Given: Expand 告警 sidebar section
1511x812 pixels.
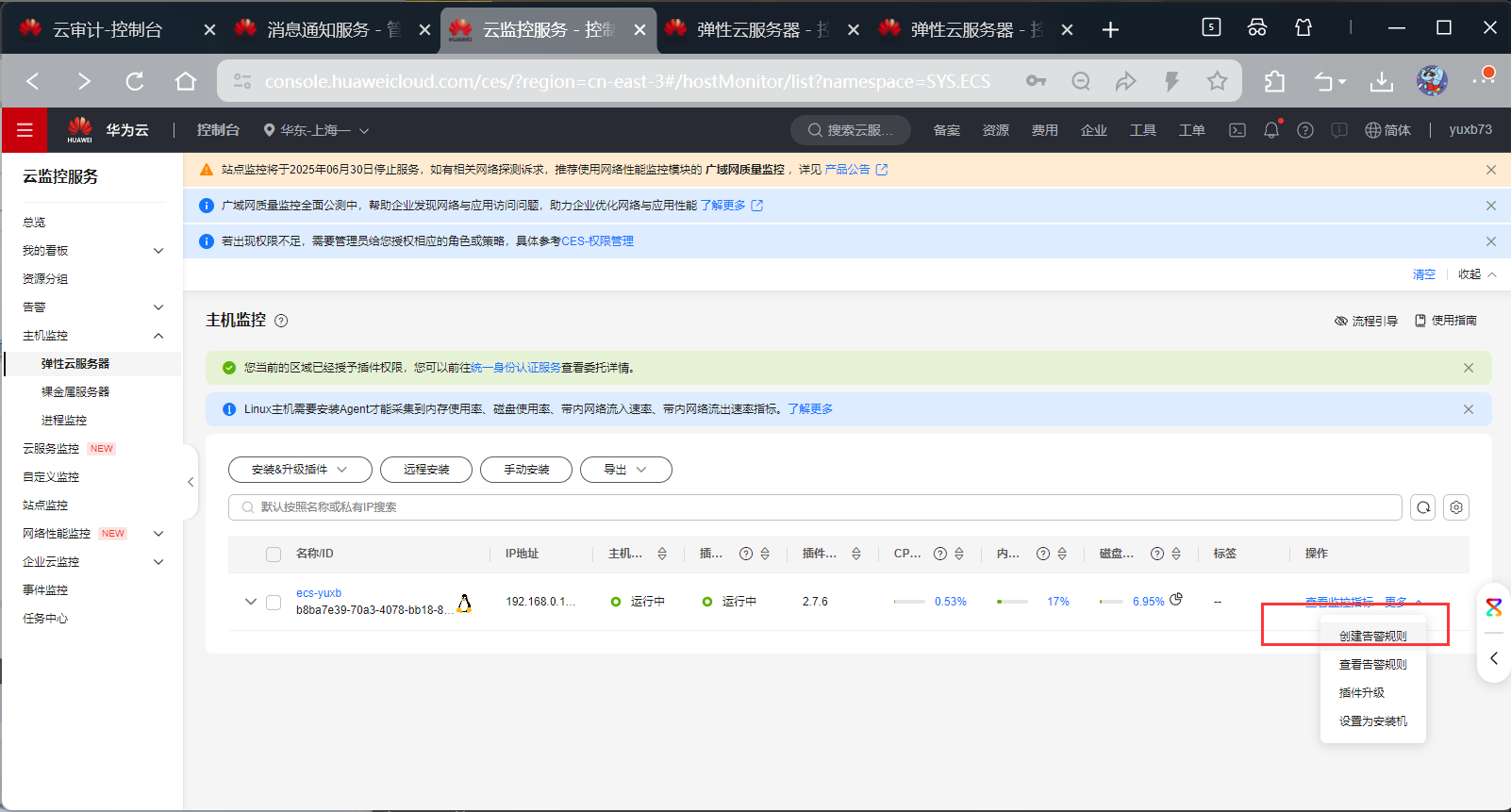Looking at the screenshot, I should pyautogui.click(x=158, y=307).
